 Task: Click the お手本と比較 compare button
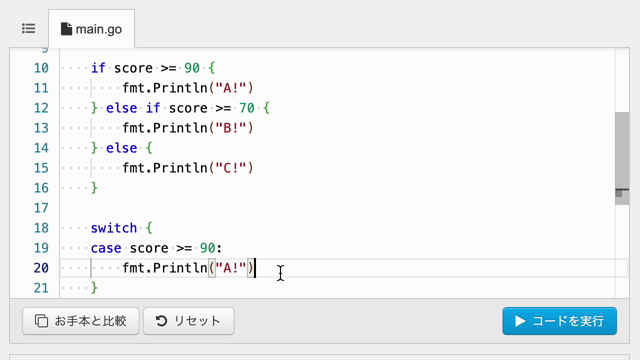(x=81, y=321)
